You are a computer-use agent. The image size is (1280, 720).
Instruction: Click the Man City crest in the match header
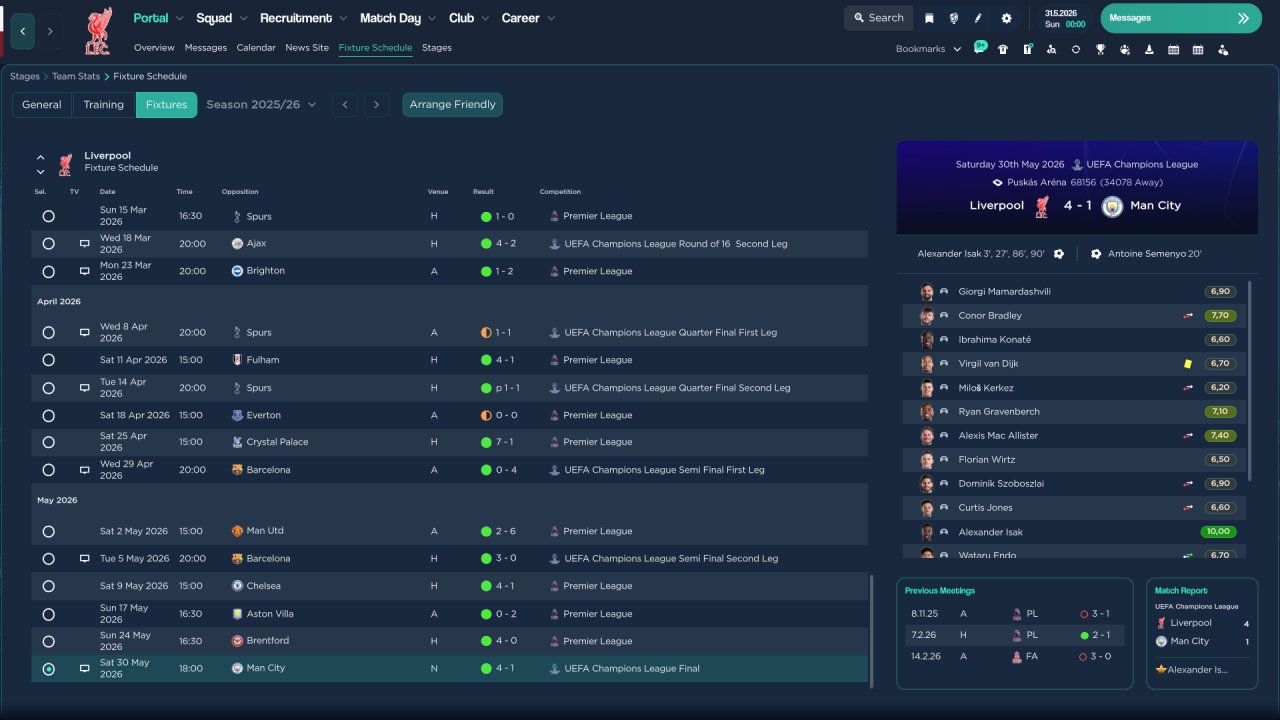tap(1112, 206)
